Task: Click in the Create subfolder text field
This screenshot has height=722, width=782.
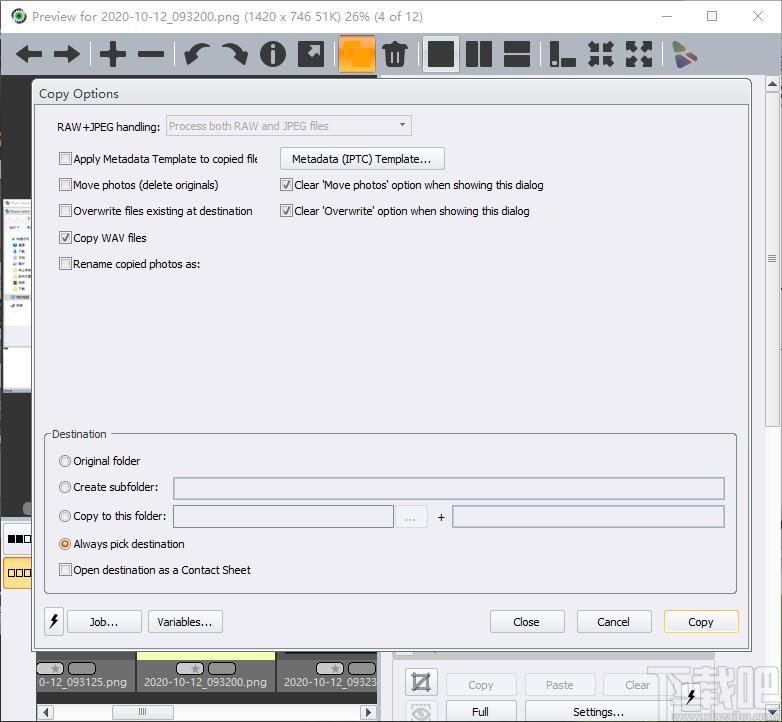Action: coord(449,488)
